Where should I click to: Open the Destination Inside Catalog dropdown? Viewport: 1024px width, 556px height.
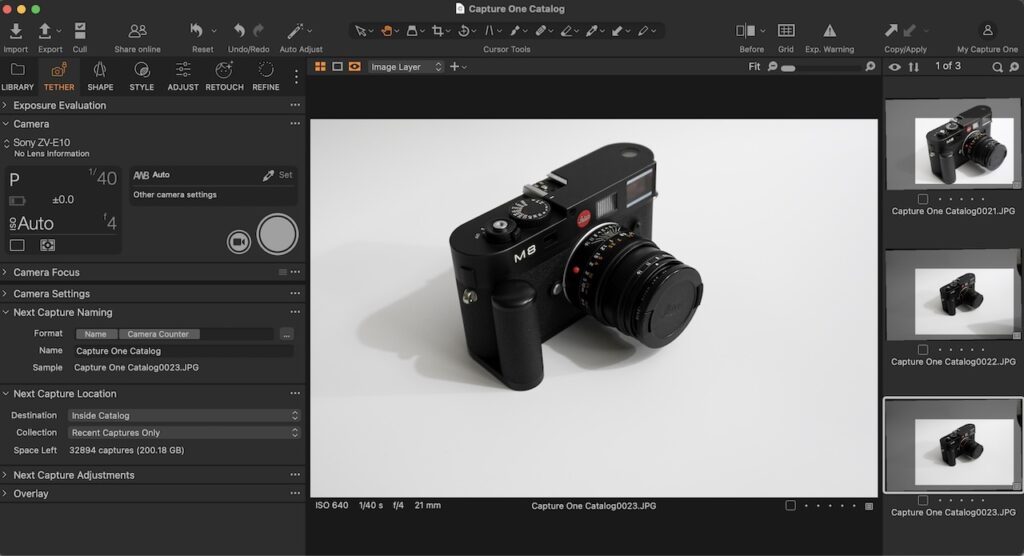[184, 416]
